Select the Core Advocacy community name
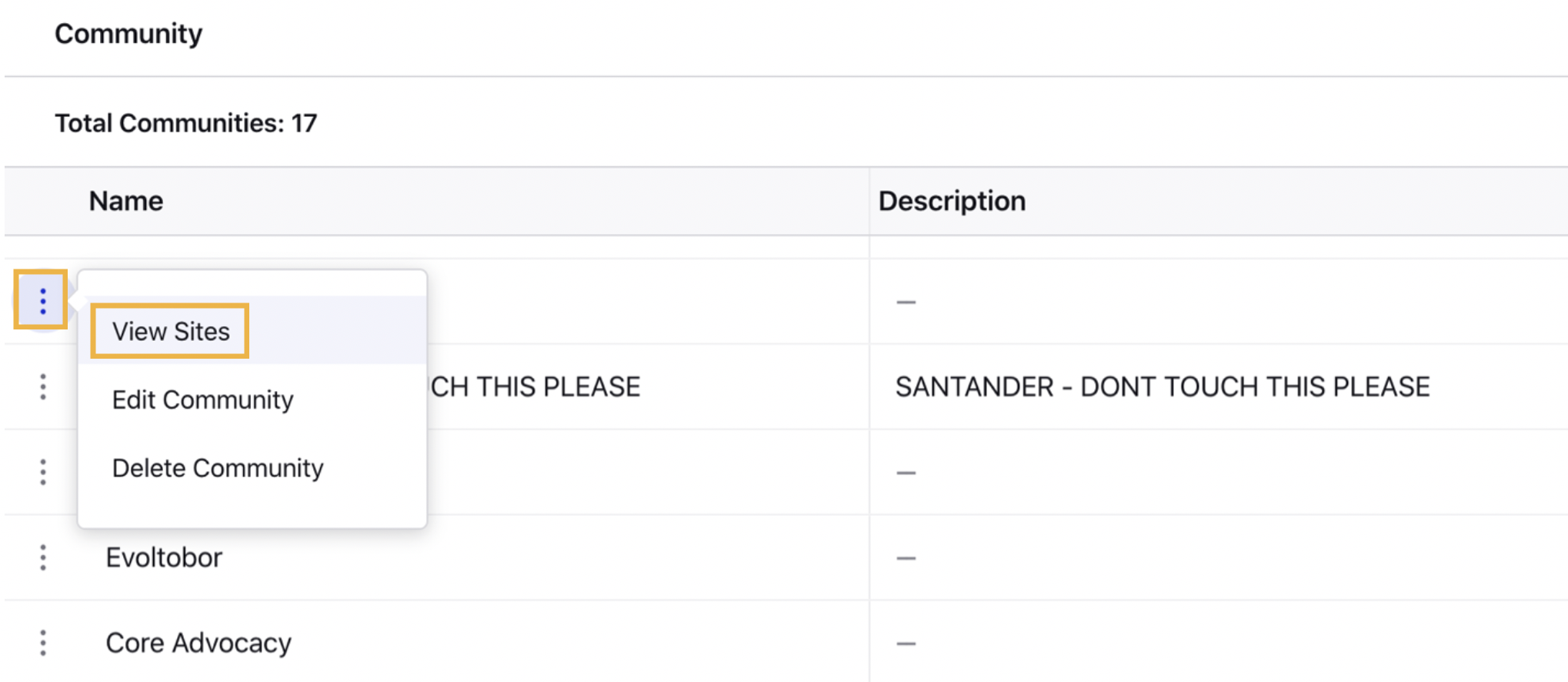 pyautogui.click(x=199, y=643)
